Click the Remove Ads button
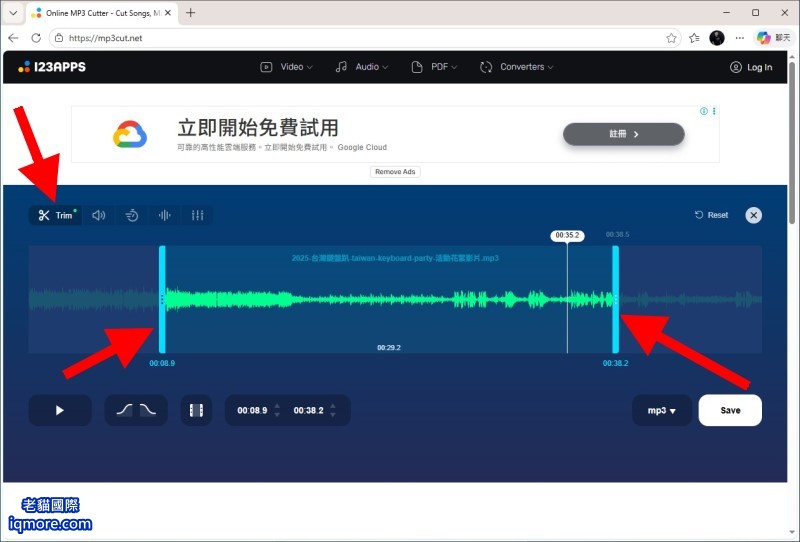The width and height of the screenshot is (800, 542). tap(395, 172)
